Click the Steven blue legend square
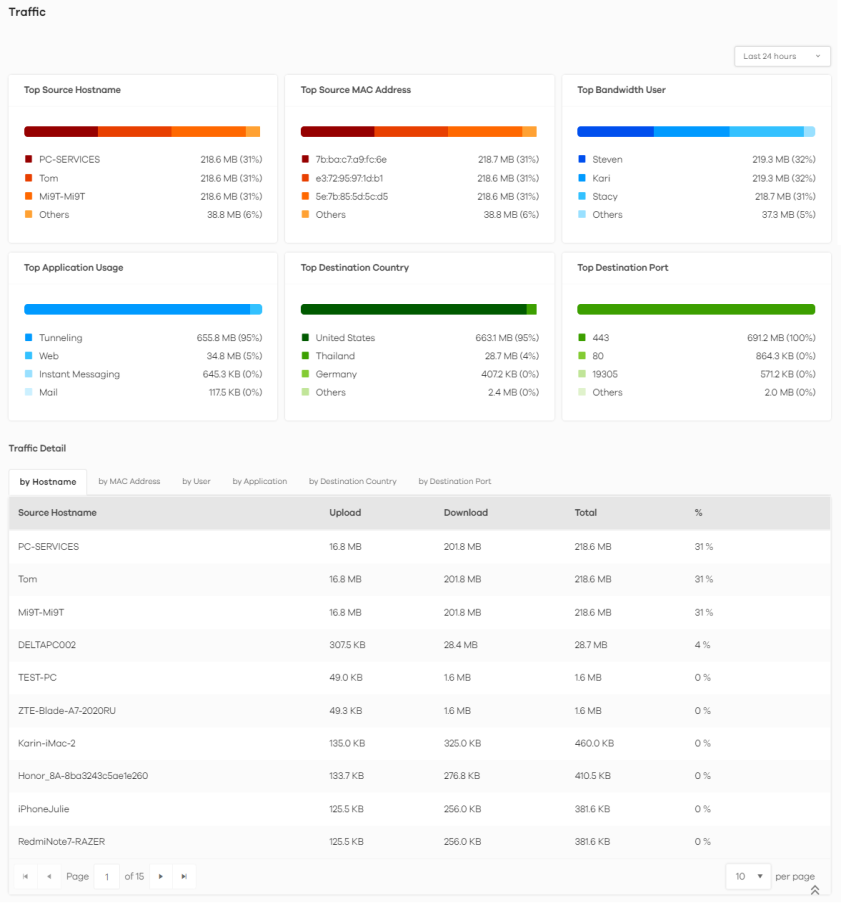Screen dimensions: 841x903 pos(582,159)
